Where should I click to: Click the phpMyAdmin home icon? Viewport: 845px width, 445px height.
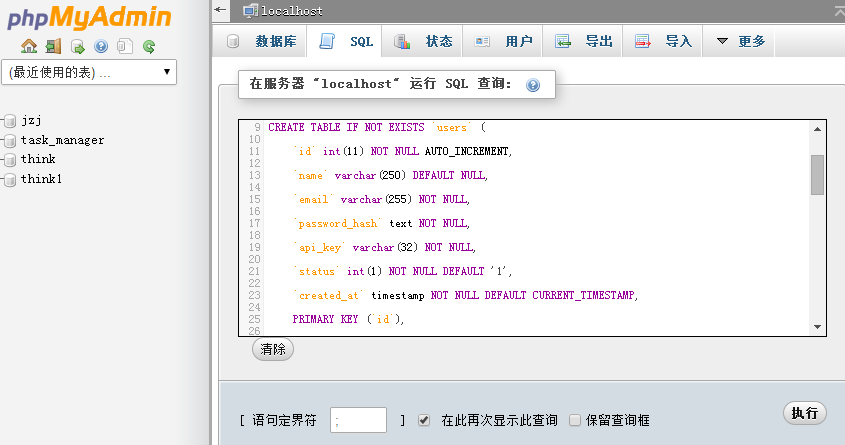click(29, 46)
